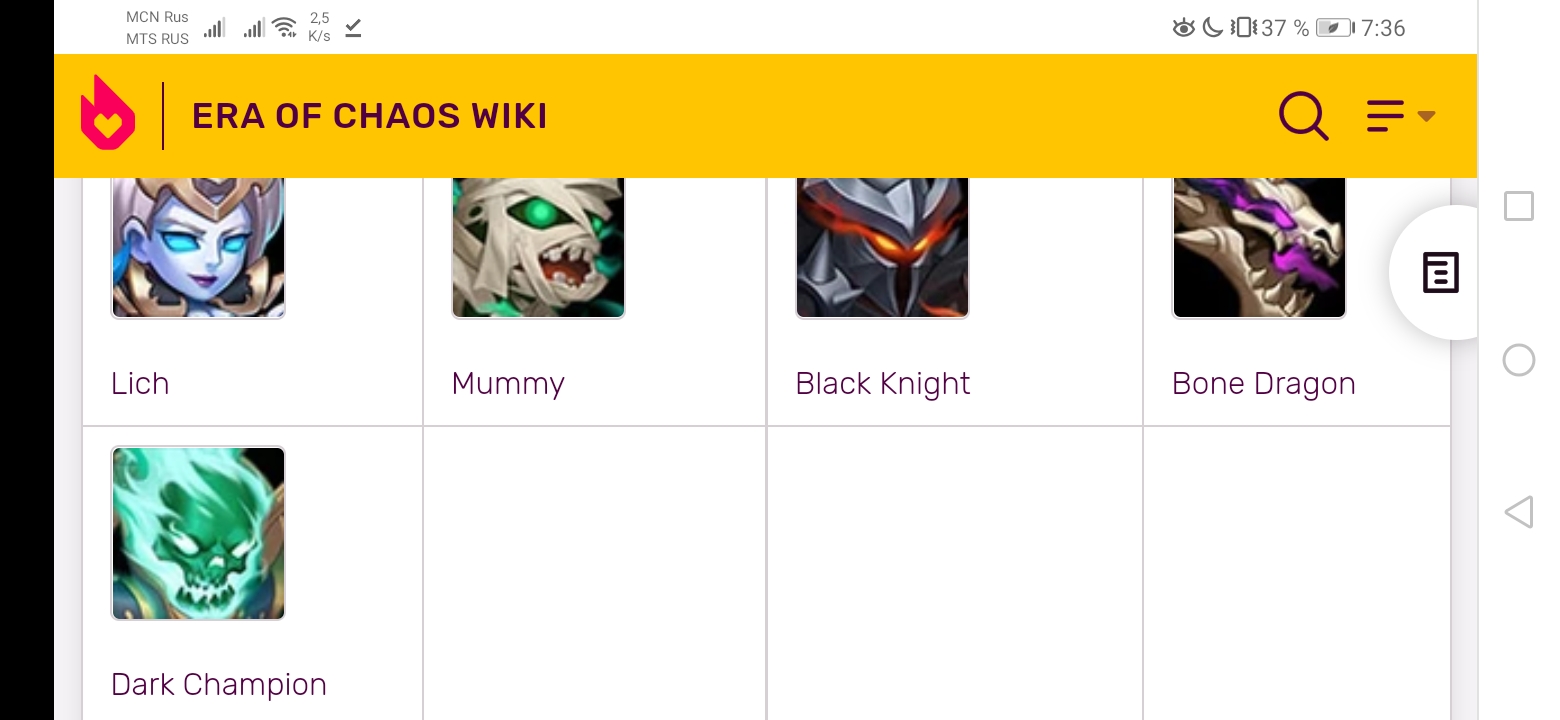The width and height of the screenshot is (1560, 720).
Task: Expand the hamburger navigation menu
Action: point(1399,116)
